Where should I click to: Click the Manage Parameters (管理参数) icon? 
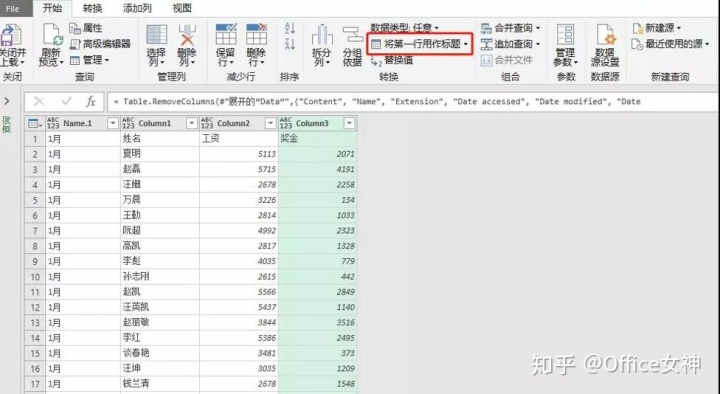(565, 35)
